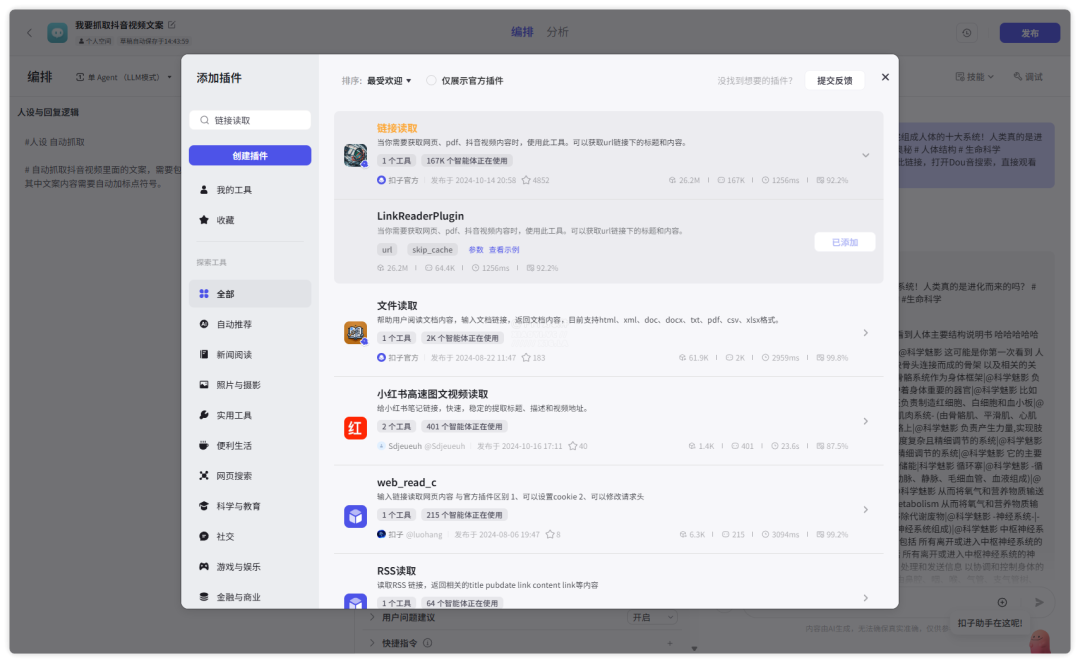The width and height of the screenshot is (1080, 663).
Task: Enable 仅展示官方插件 radio option
Action: pos(431,81)
